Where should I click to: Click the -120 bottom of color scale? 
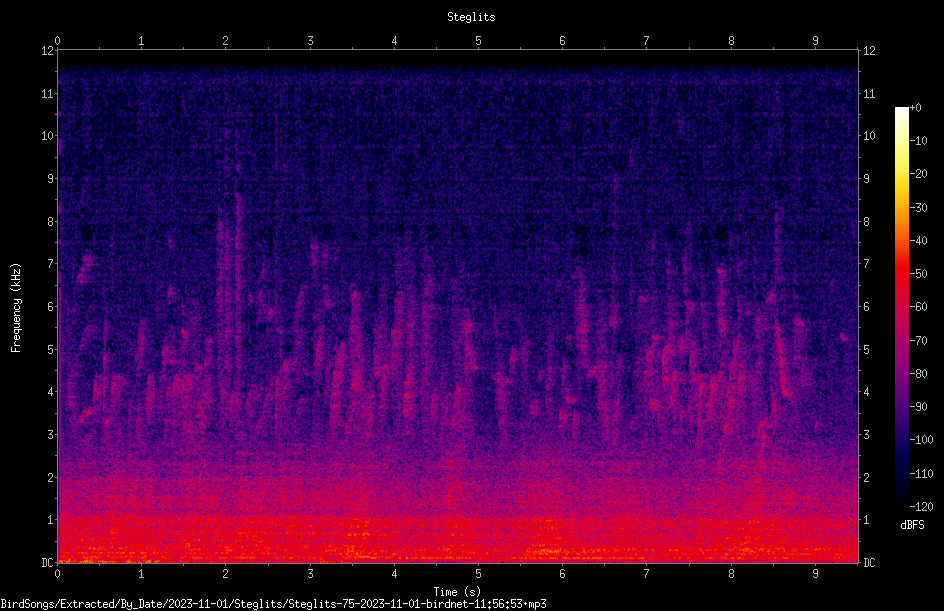click(x=921, y=506)
